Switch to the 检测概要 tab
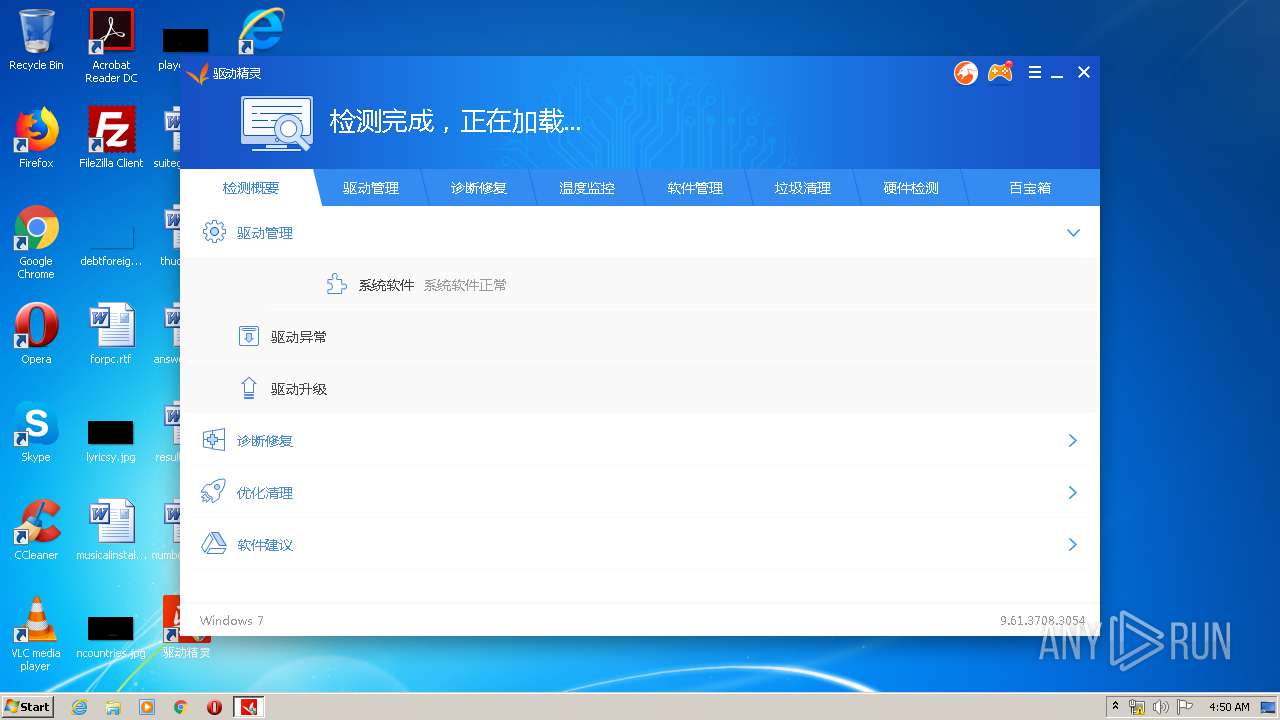The width and height of the screenshot is (1280, 720). coord(251,188)
